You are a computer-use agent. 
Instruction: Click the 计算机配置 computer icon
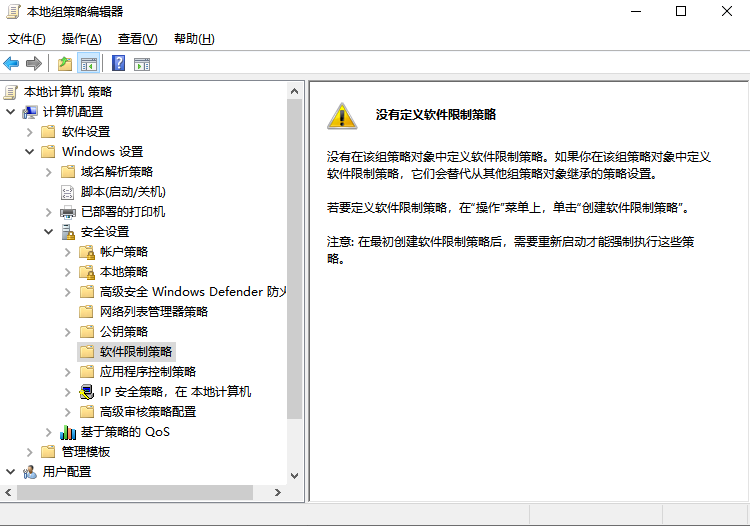point(30,112)
